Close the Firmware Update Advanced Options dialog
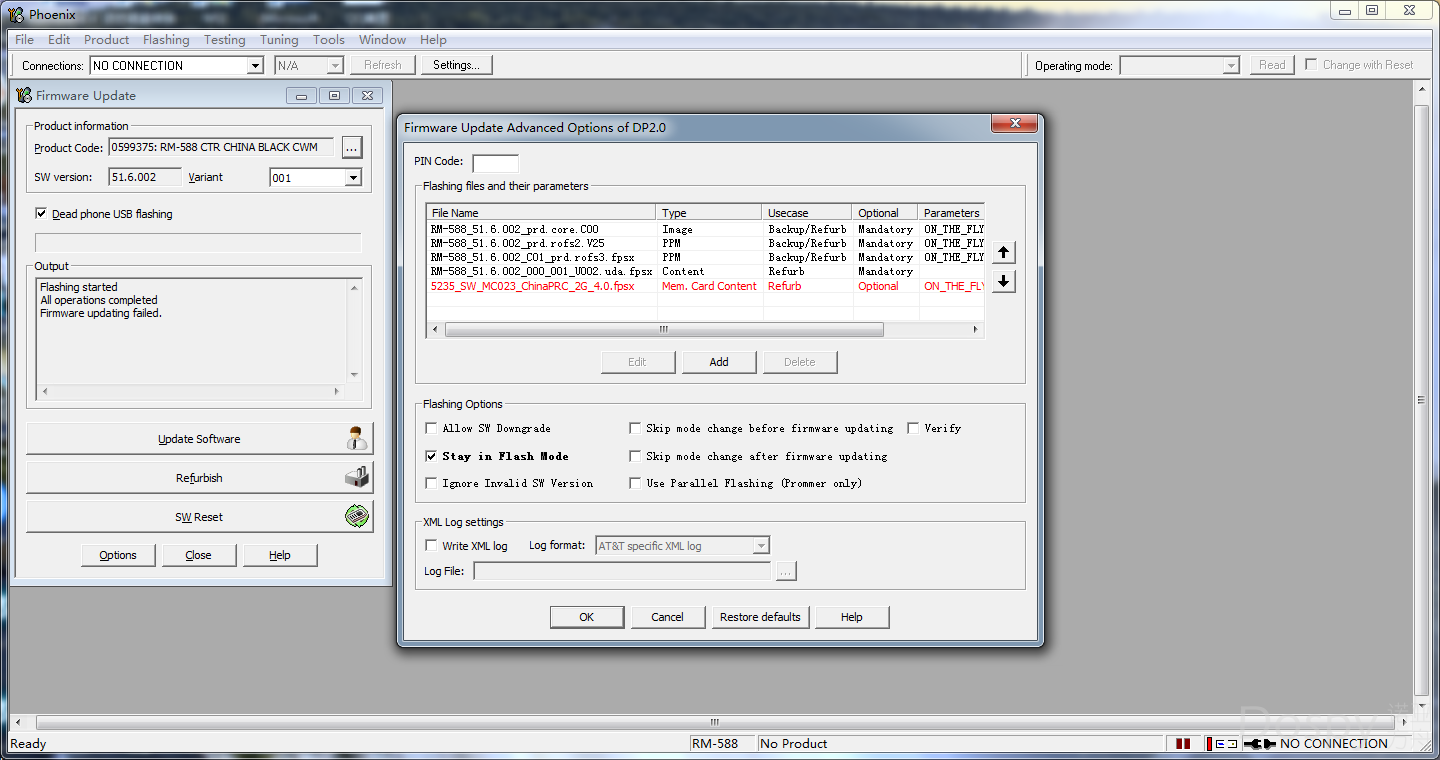The width and height of the screenshot is (1440, 760). [1014, 123]
